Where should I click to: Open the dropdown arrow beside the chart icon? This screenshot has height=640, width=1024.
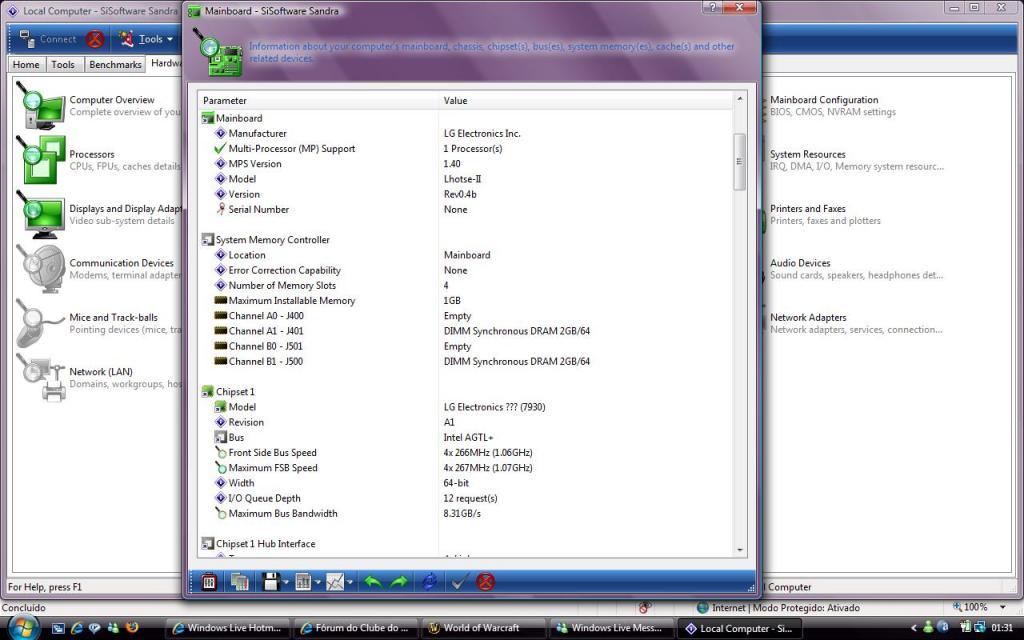[350, 582]
